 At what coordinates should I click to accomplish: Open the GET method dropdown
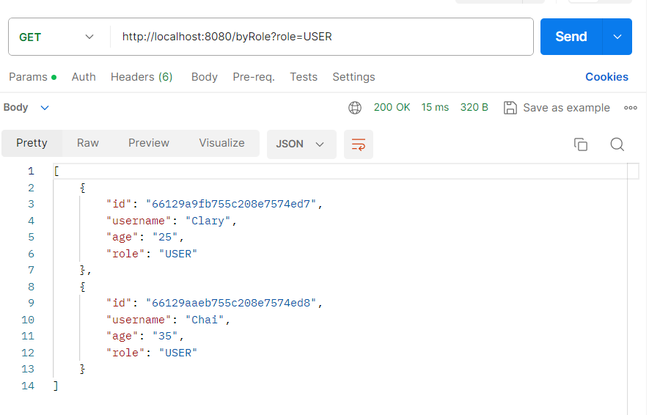point(56,37)
